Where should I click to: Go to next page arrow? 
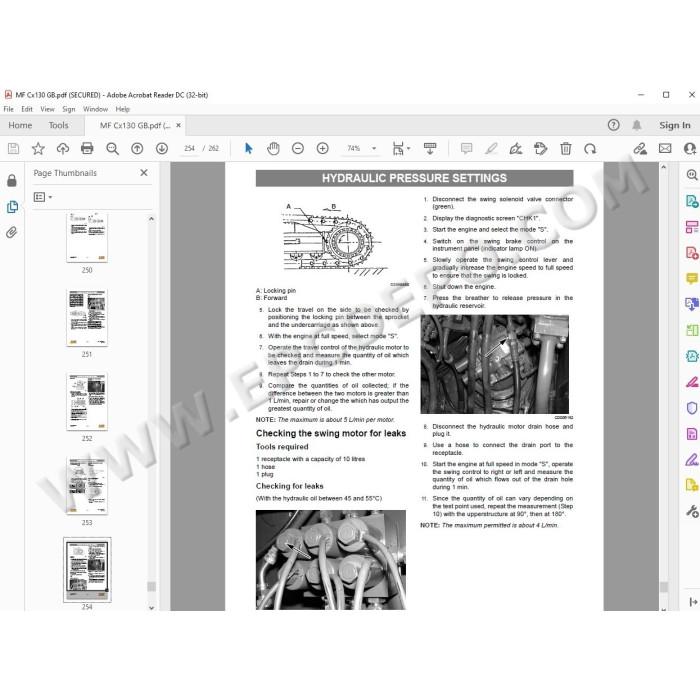(162, 149)
